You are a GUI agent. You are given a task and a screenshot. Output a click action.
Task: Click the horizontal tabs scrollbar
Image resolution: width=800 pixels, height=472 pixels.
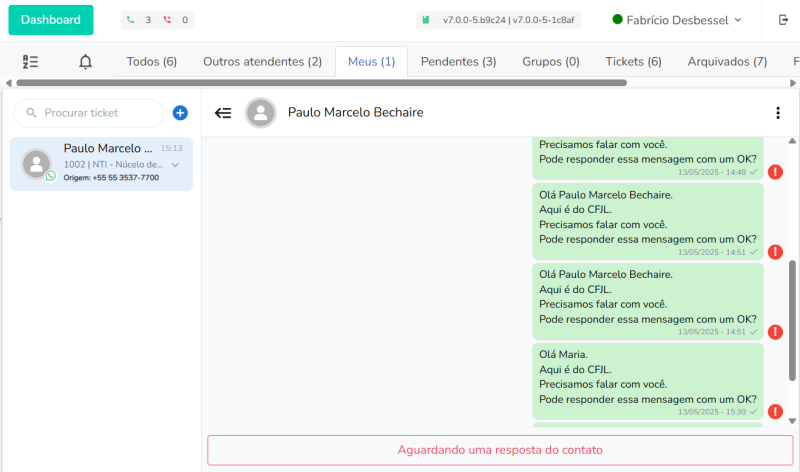320,83
